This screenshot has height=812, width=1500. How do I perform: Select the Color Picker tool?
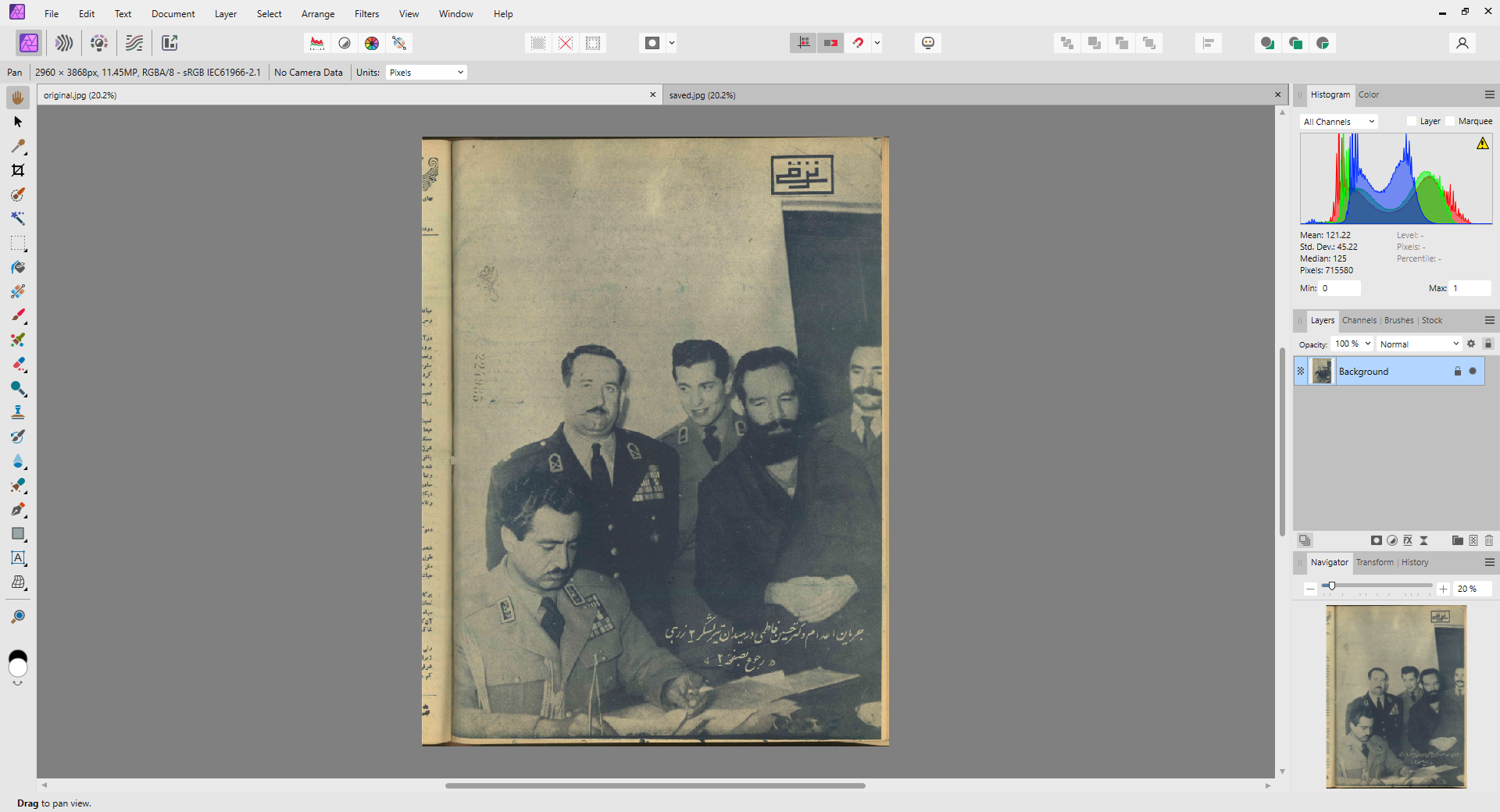click(18, 146)
